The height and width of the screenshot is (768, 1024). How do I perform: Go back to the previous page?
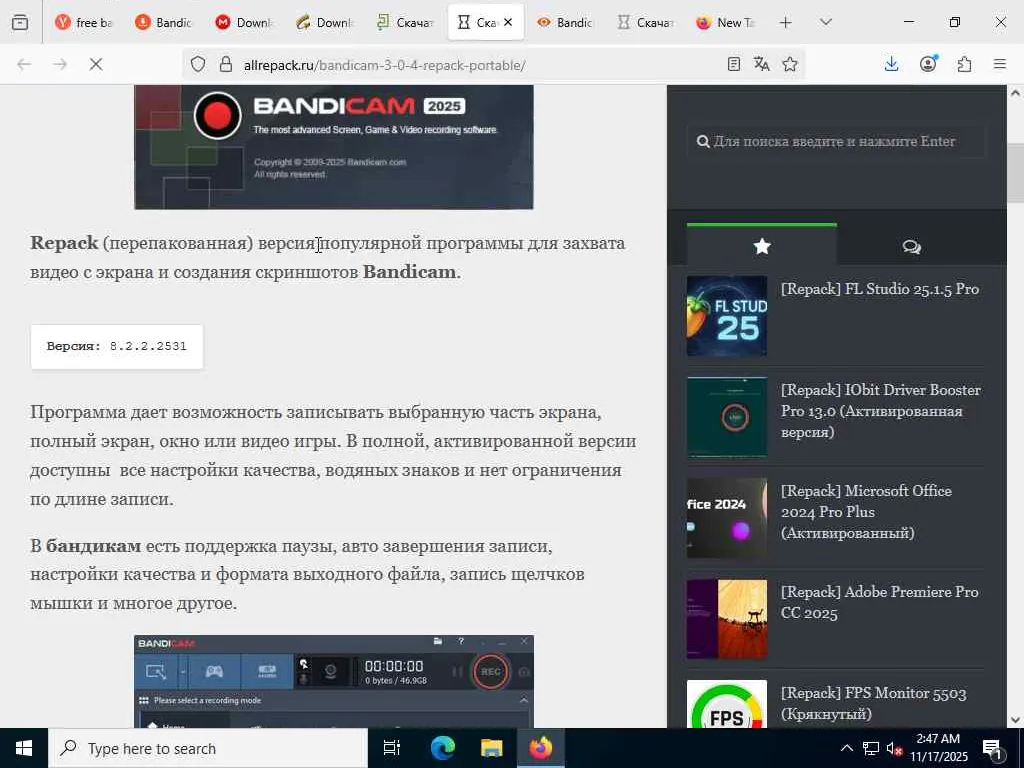point(24,64)
